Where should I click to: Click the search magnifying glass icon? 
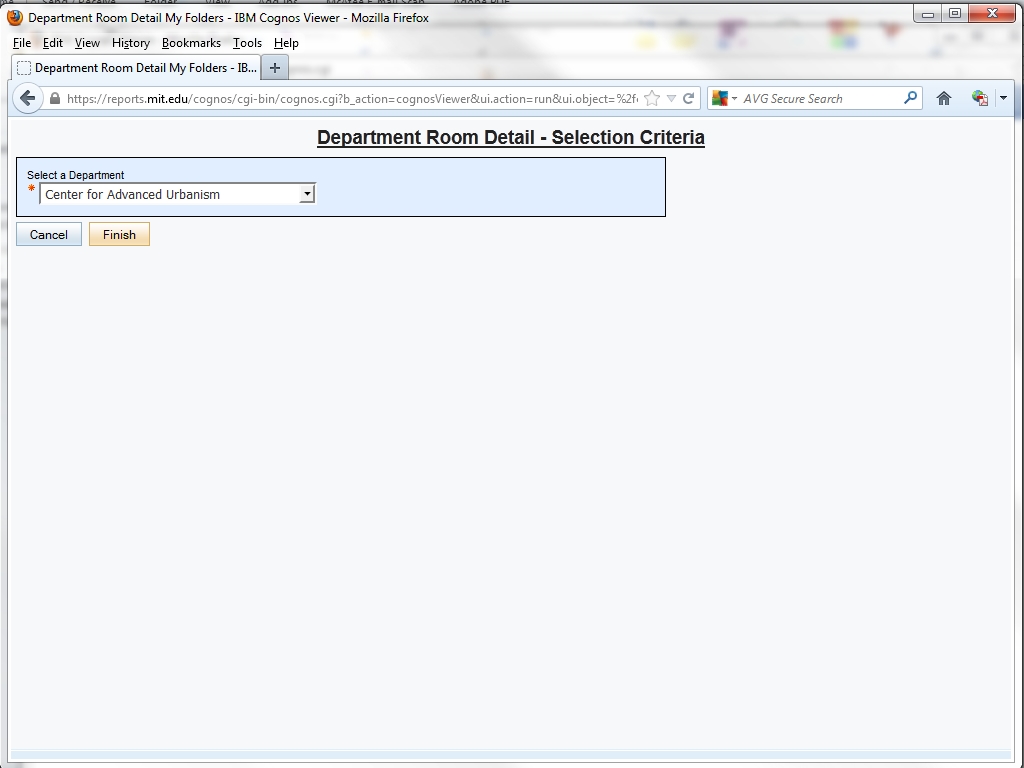coord(910,98)
